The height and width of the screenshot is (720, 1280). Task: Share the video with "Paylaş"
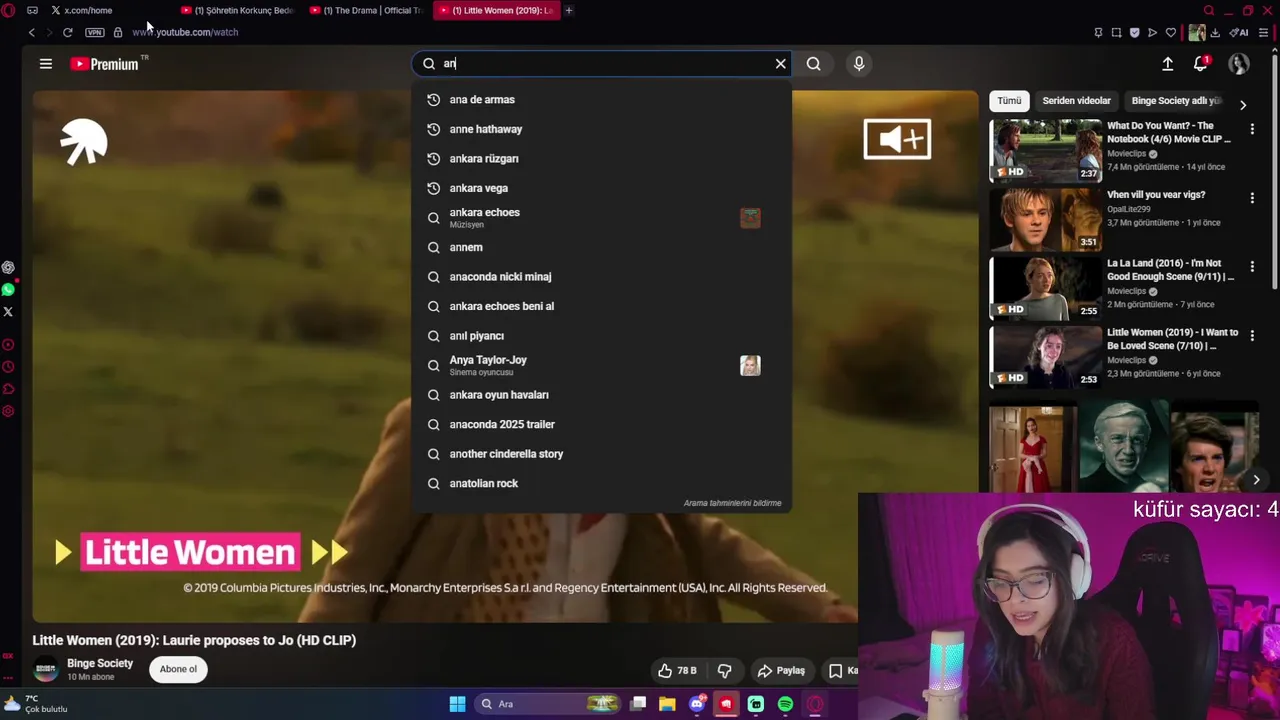click(x=781, y=671)
